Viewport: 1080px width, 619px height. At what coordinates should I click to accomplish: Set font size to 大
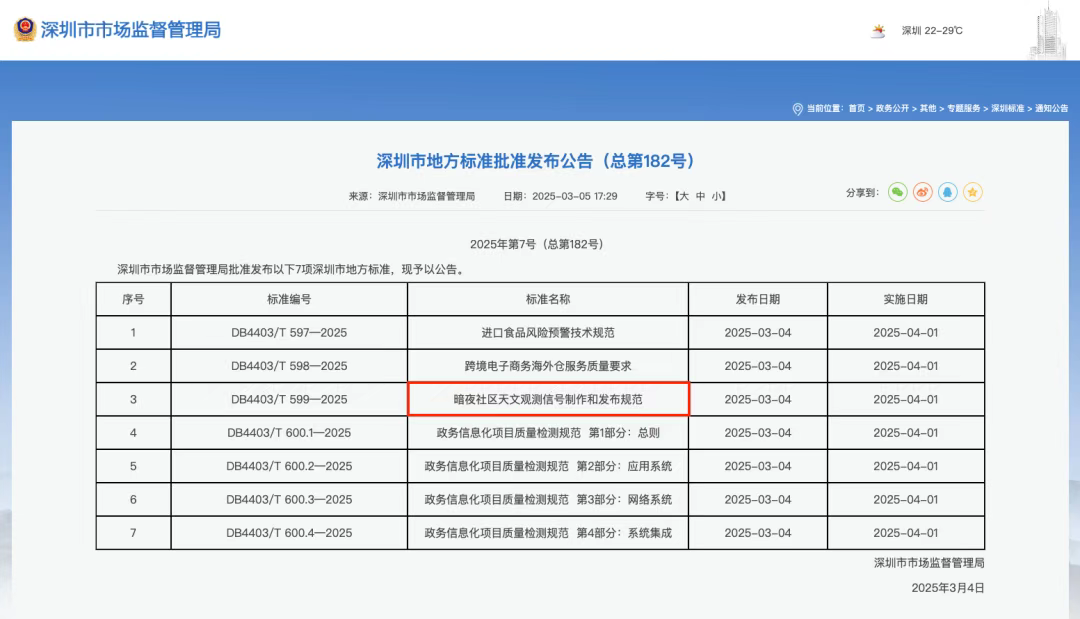tap(684, 196)
